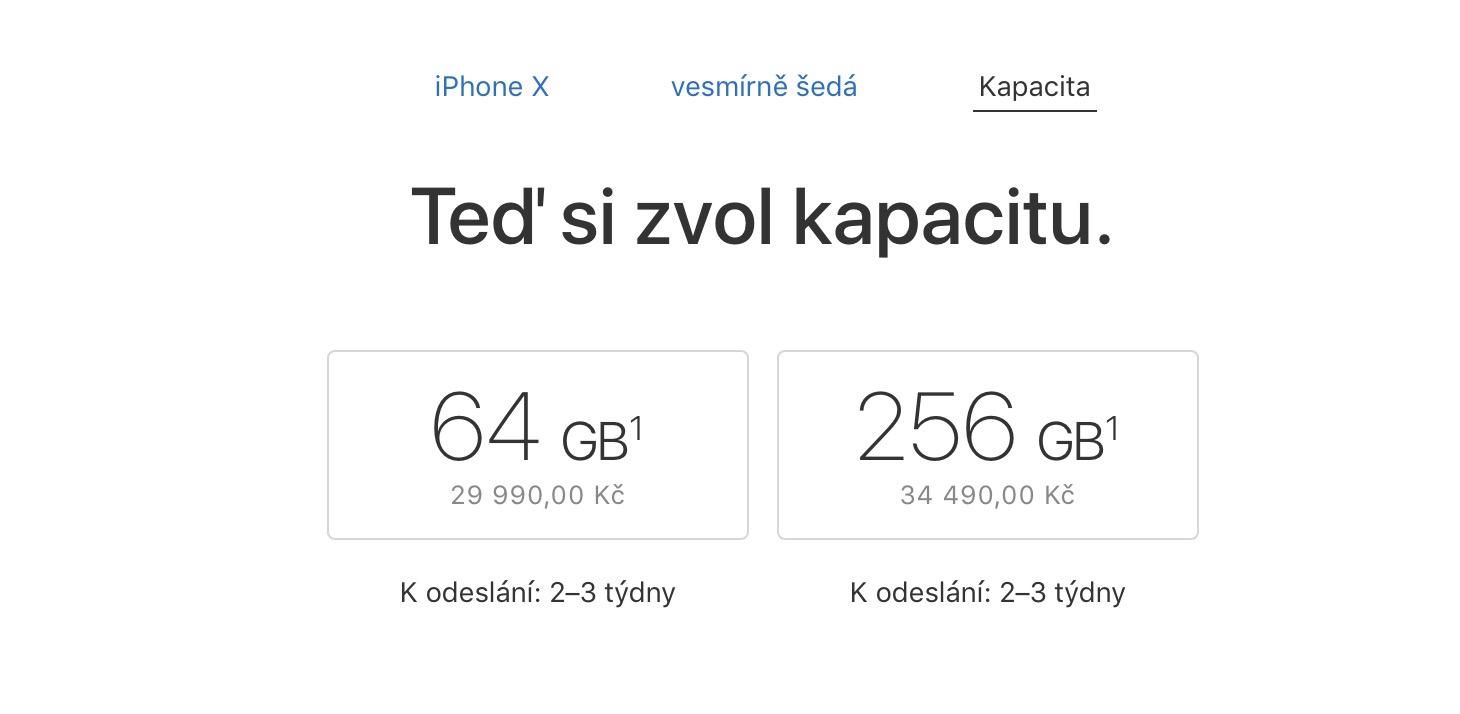Click the GB label in the 256 box
This screenshot has height=714, width=1460.
[1070, 441]
